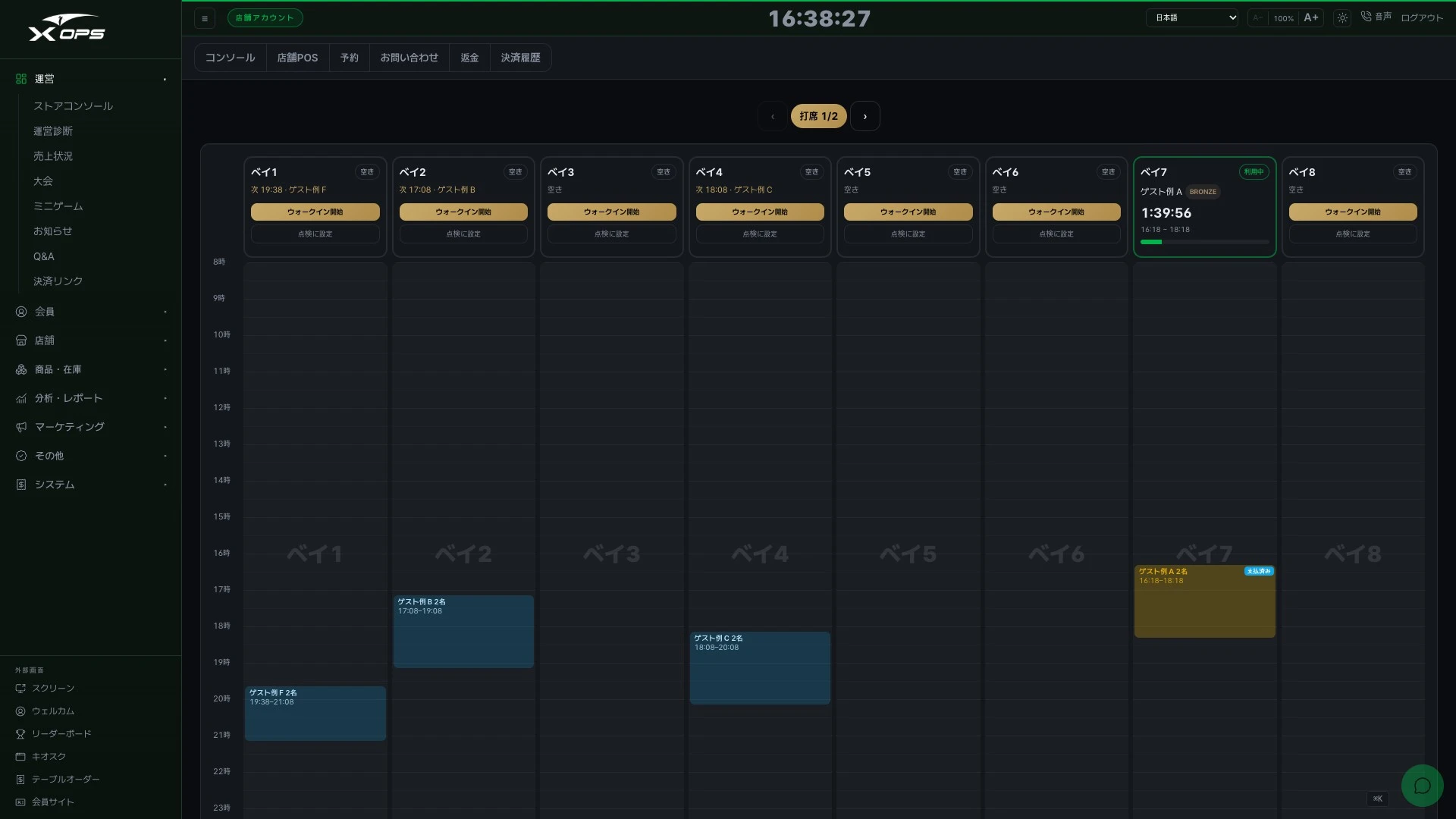The width and height of the screenshot is (1456, 819).
Task: Click the hamburger menu icon in top bar
Action: [205, 18]
